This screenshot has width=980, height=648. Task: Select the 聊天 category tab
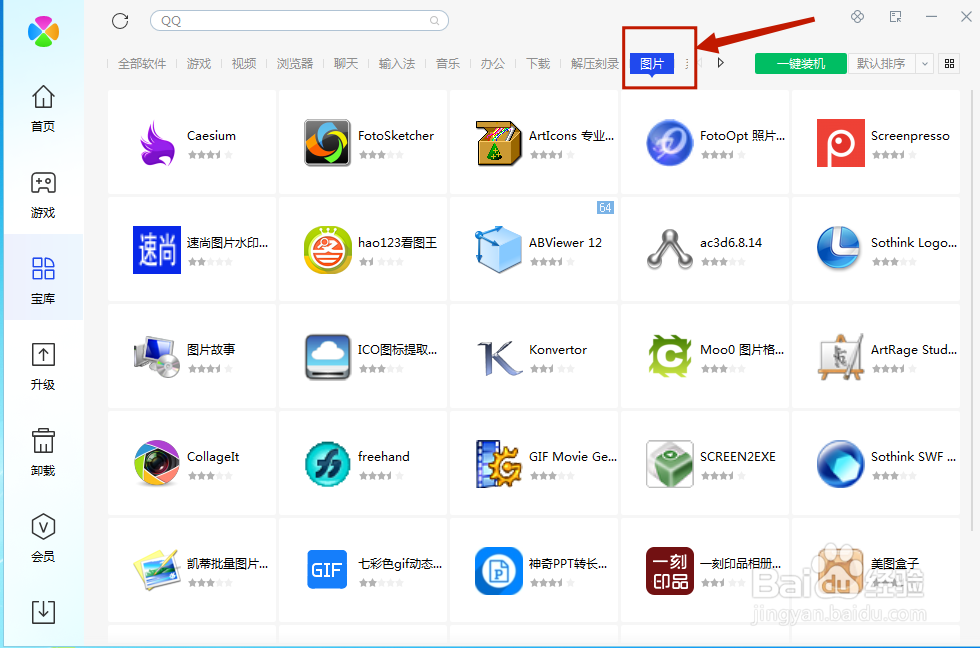pos(346,63)
